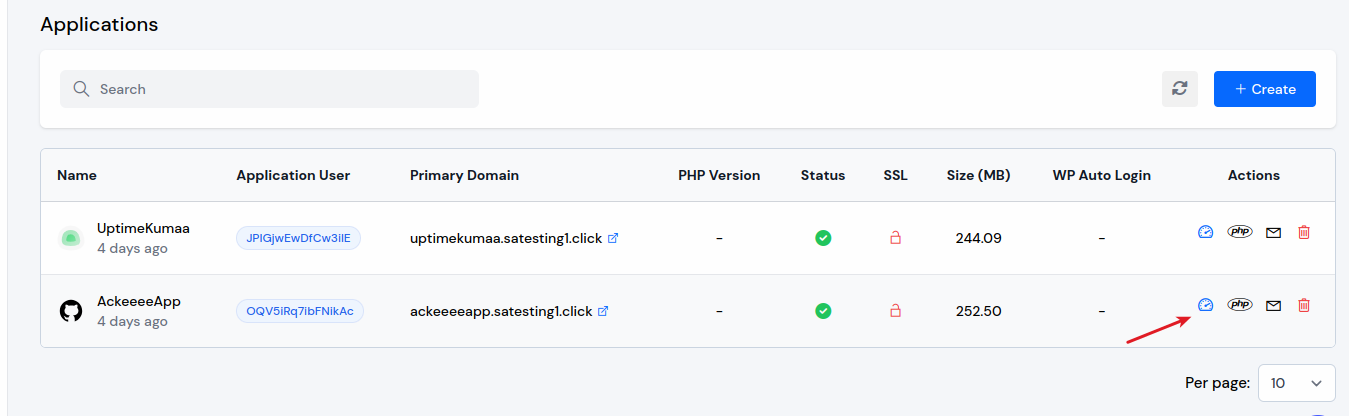Viewport: 1351px width, 419px height.
Task: Delete the AckeeeeApp application
Action: tap(1304, 305)
